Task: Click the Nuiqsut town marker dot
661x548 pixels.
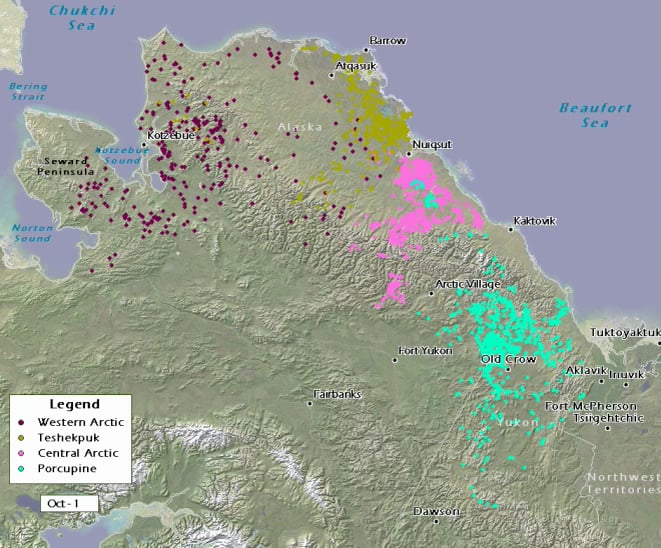Action: [408, 154]
